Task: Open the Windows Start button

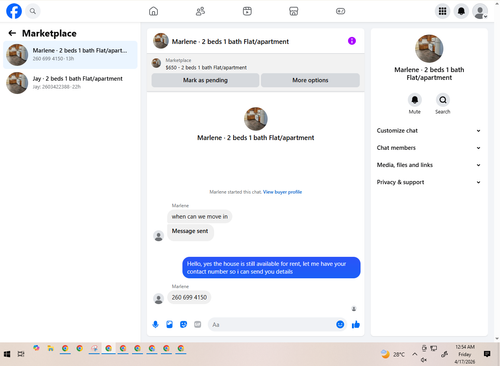Action: coord(7,354)
